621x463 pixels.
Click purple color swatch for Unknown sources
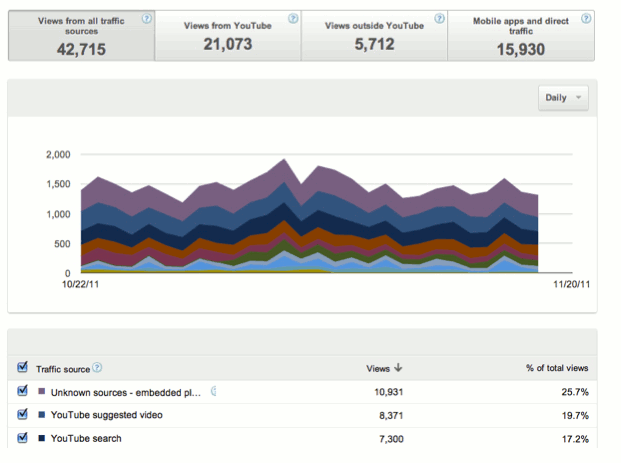point(41,392)
